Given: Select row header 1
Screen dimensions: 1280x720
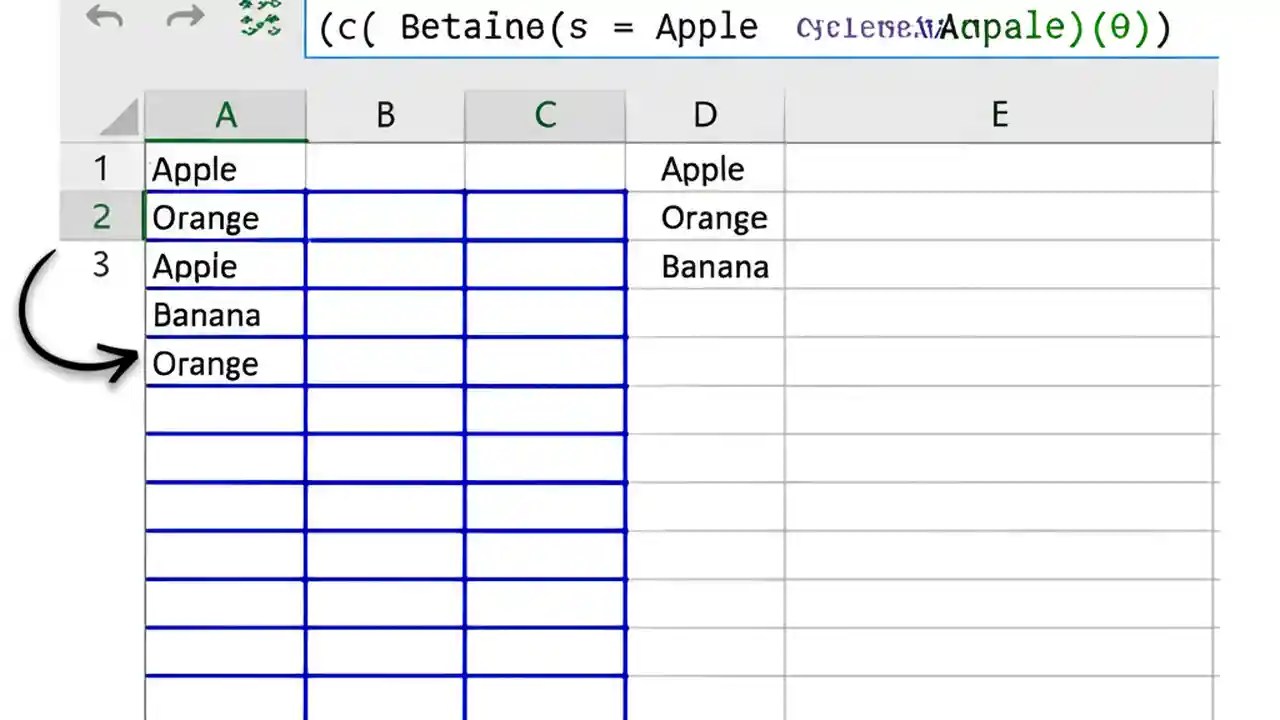Looking at the screenshot, I should (x=101, y=169).
